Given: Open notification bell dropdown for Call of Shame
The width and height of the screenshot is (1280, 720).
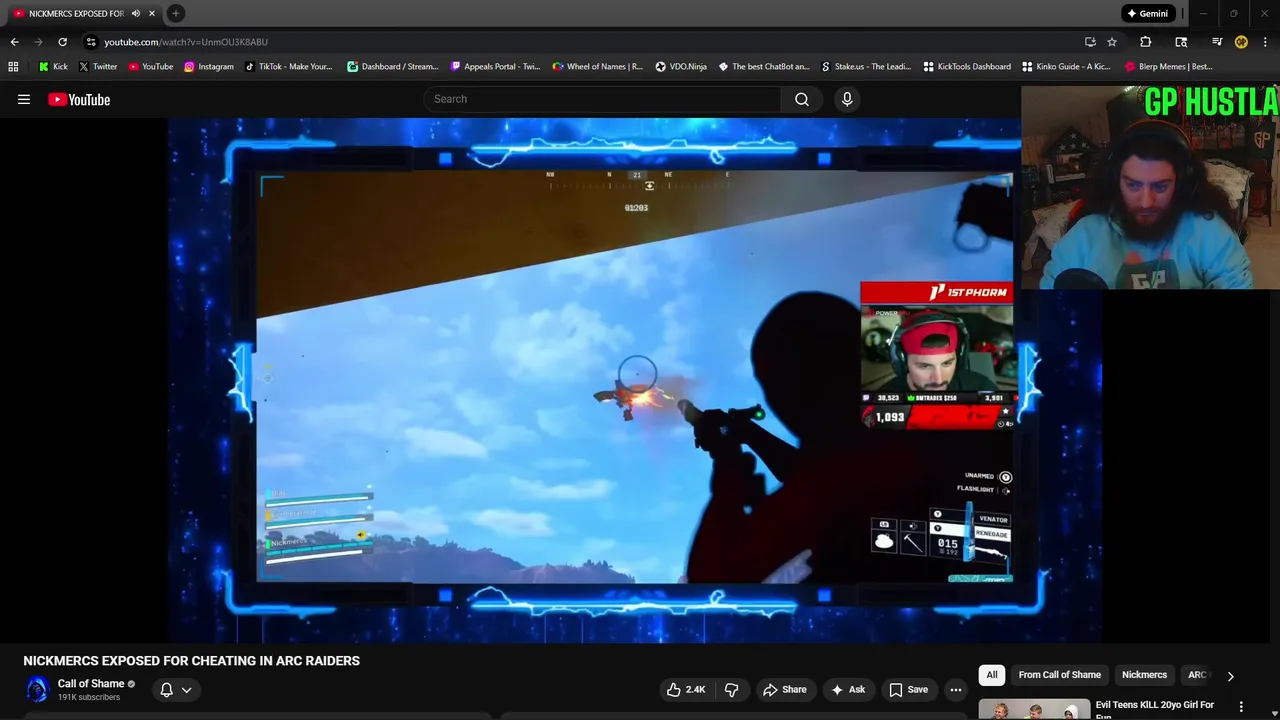Looking at the screenshot, I should pyautogui.click(x=175, y=689).
